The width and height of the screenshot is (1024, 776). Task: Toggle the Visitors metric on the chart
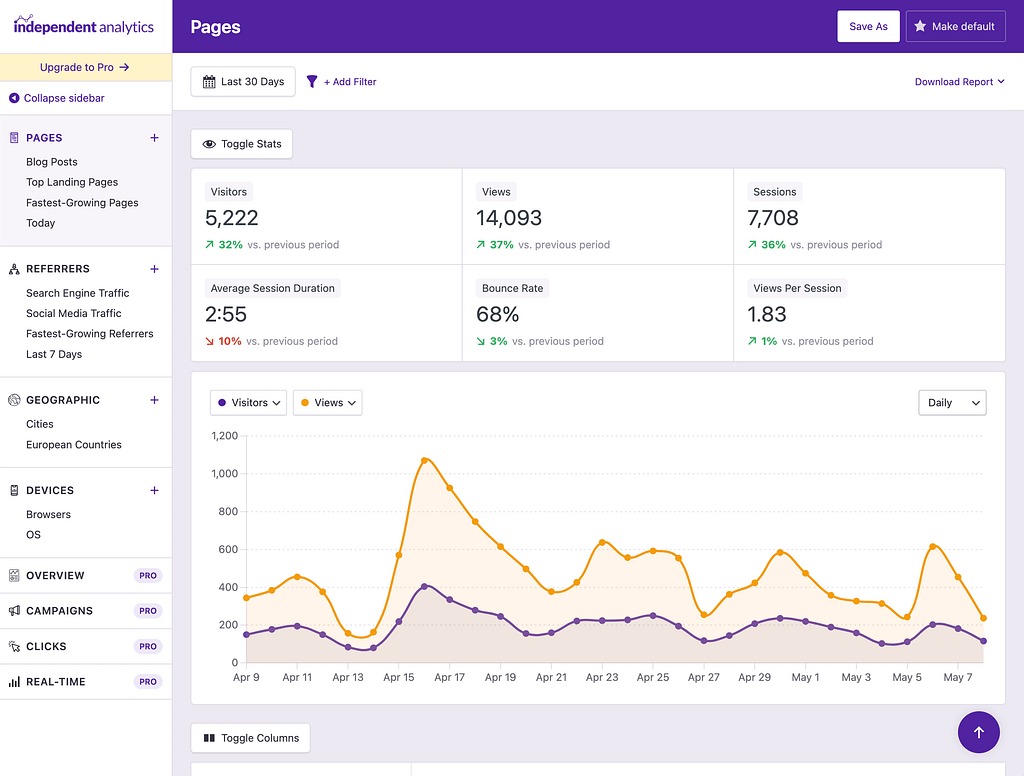247,402
